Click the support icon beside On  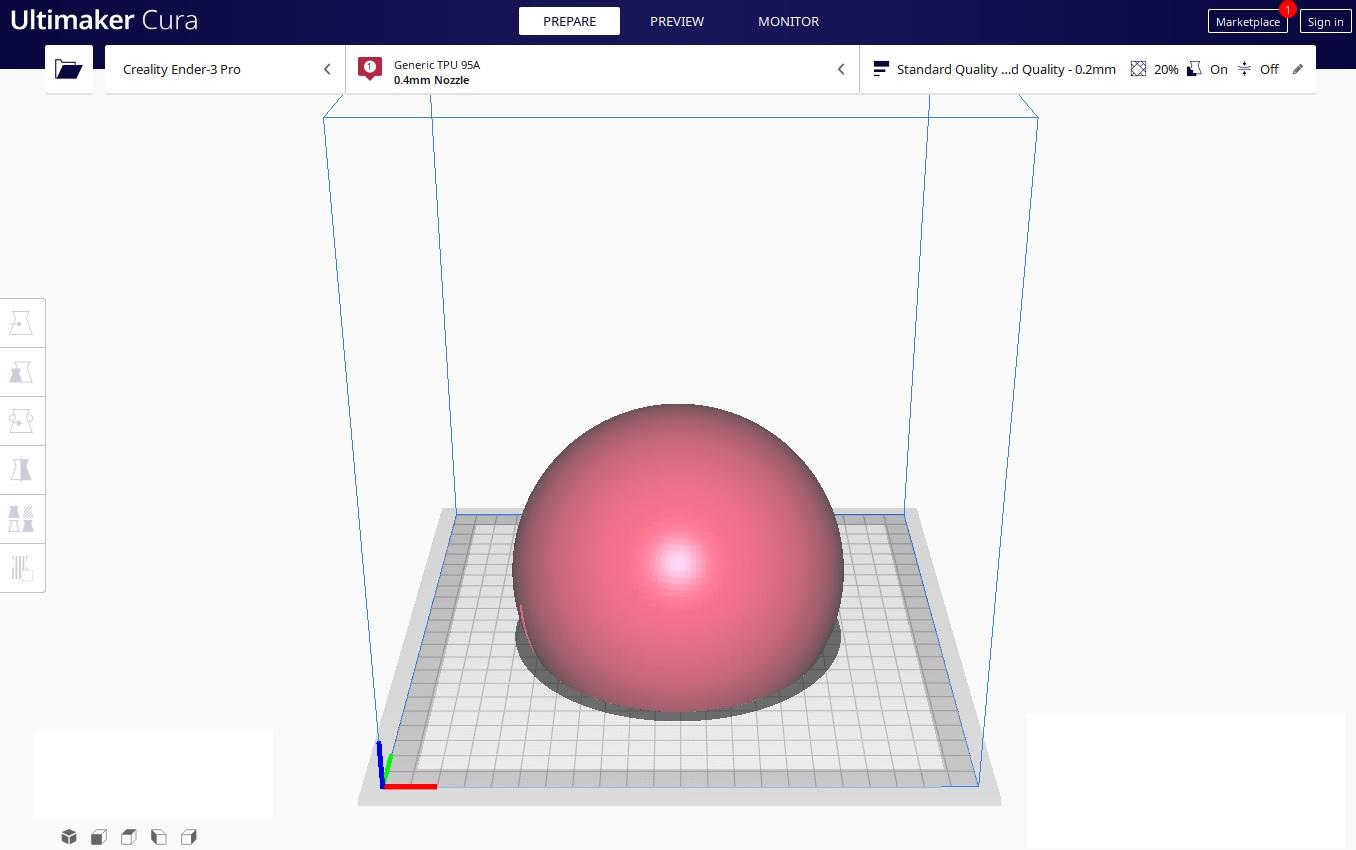[x=1194, y=69]
